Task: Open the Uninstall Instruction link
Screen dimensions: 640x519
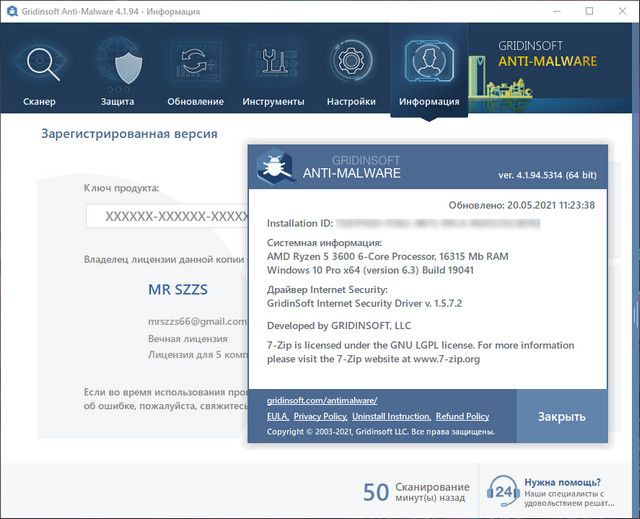Action: 392,416
